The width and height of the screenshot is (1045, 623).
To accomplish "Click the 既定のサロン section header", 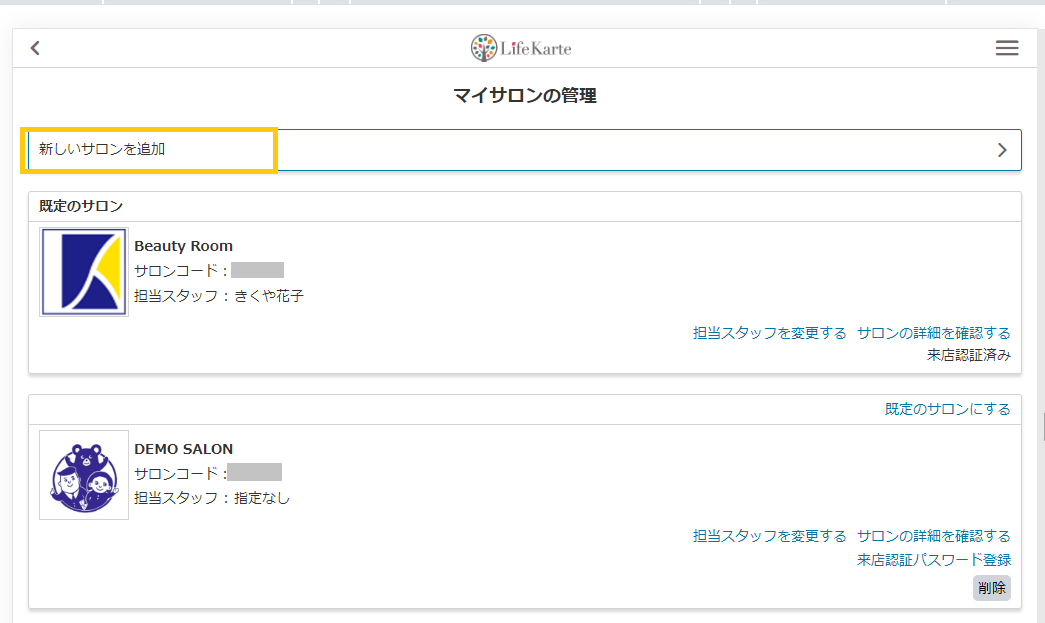I will (x=81, y=206).
